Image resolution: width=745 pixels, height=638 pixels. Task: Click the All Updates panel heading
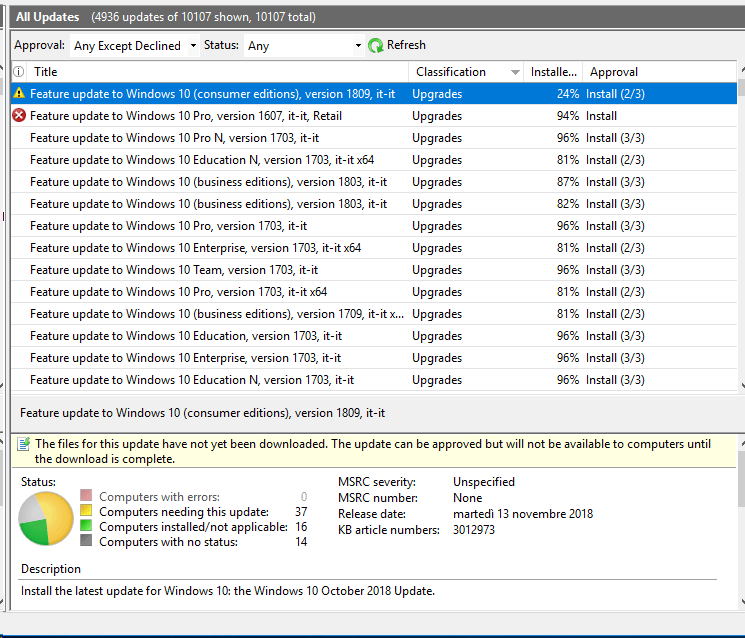click(x=48, y=17)
